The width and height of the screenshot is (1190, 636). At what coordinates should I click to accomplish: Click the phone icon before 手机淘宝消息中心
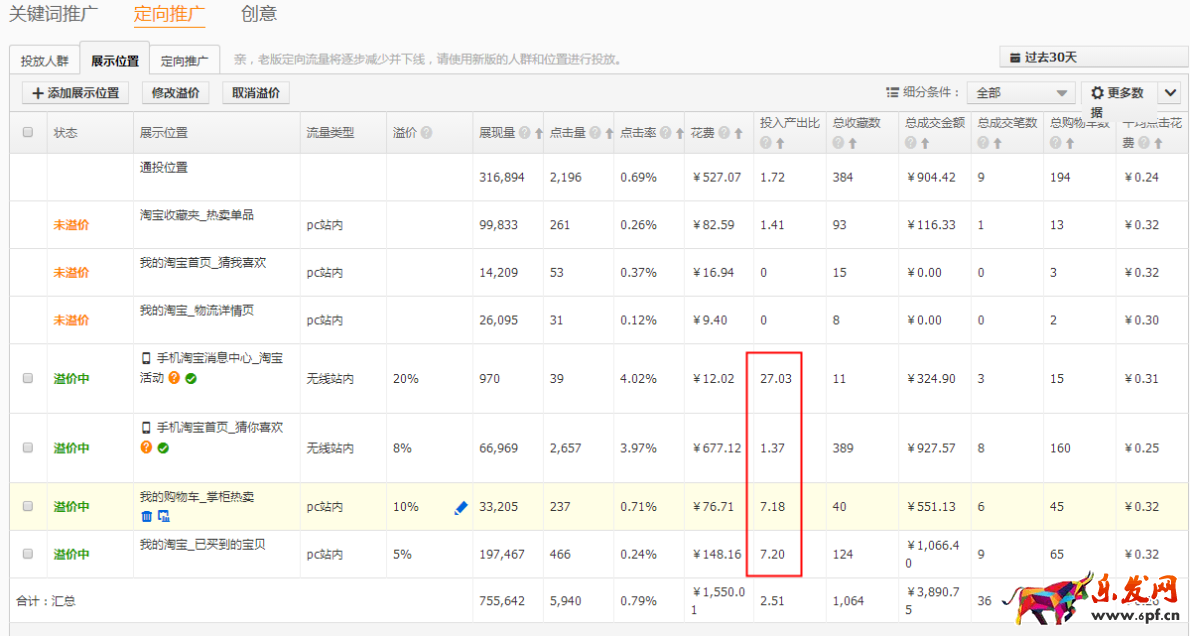click(145, 357)
